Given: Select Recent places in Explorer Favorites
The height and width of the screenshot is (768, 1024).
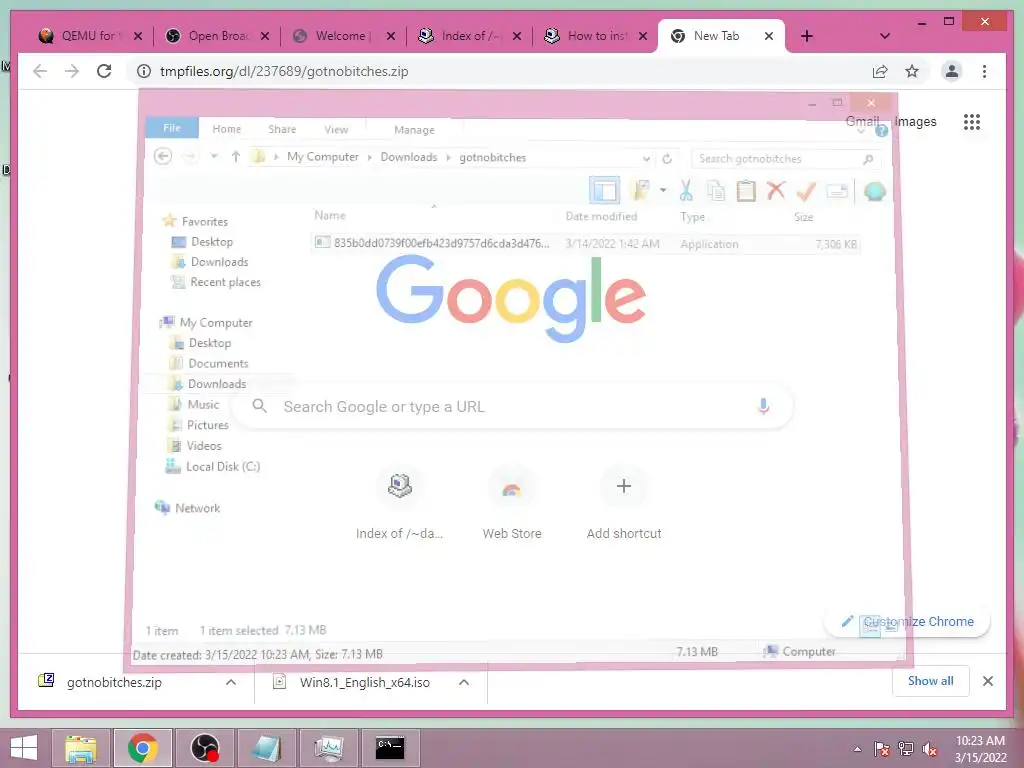Looking at the screenshot, I should (225, 282).
